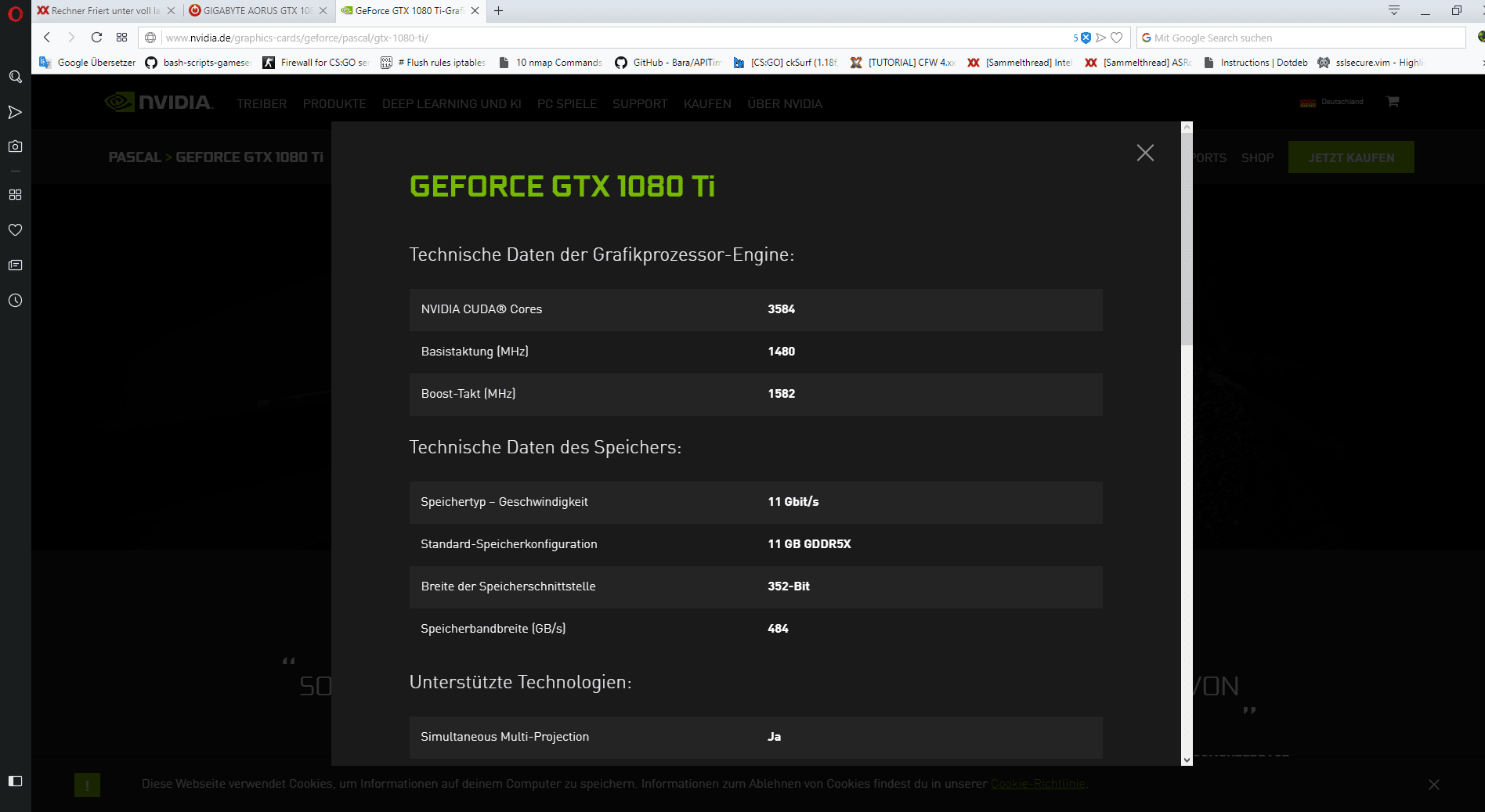
Task: Click the site info globe icon
Action: pos(150,38)
